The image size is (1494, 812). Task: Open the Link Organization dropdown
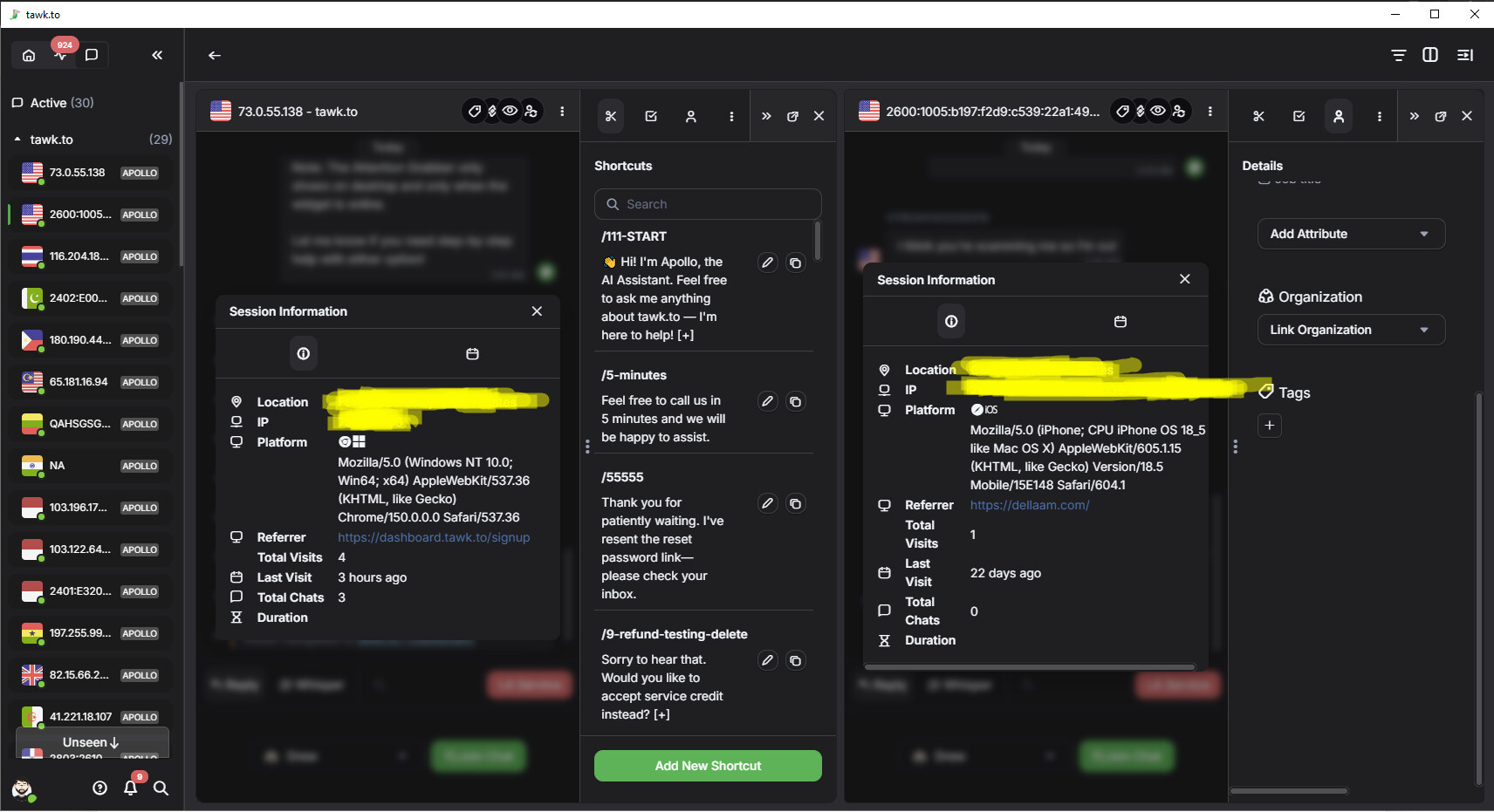(x=1351, y=330)
